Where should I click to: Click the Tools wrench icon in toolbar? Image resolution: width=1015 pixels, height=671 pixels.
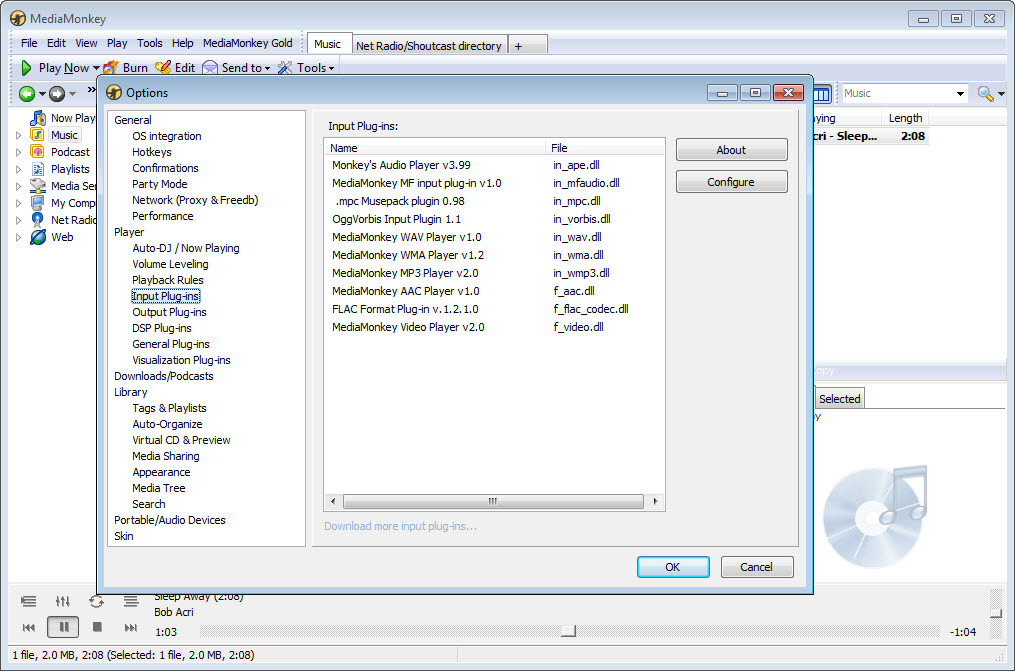click(x=285, y=68)
